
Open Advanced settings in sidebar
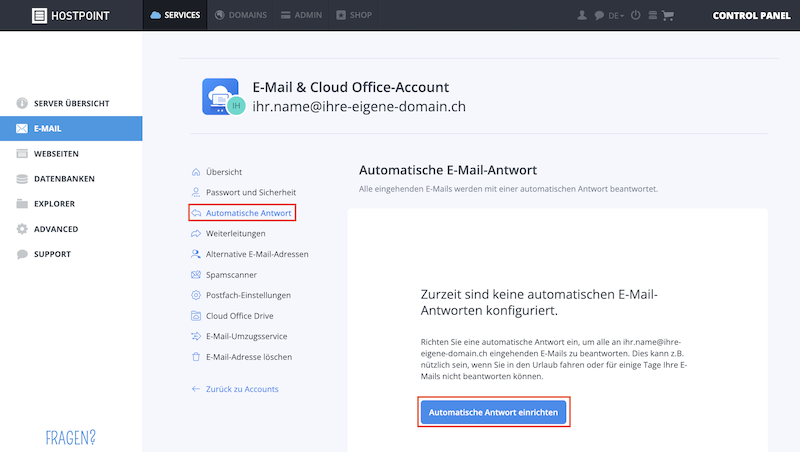pyautogui.click(x=71, y=229)
